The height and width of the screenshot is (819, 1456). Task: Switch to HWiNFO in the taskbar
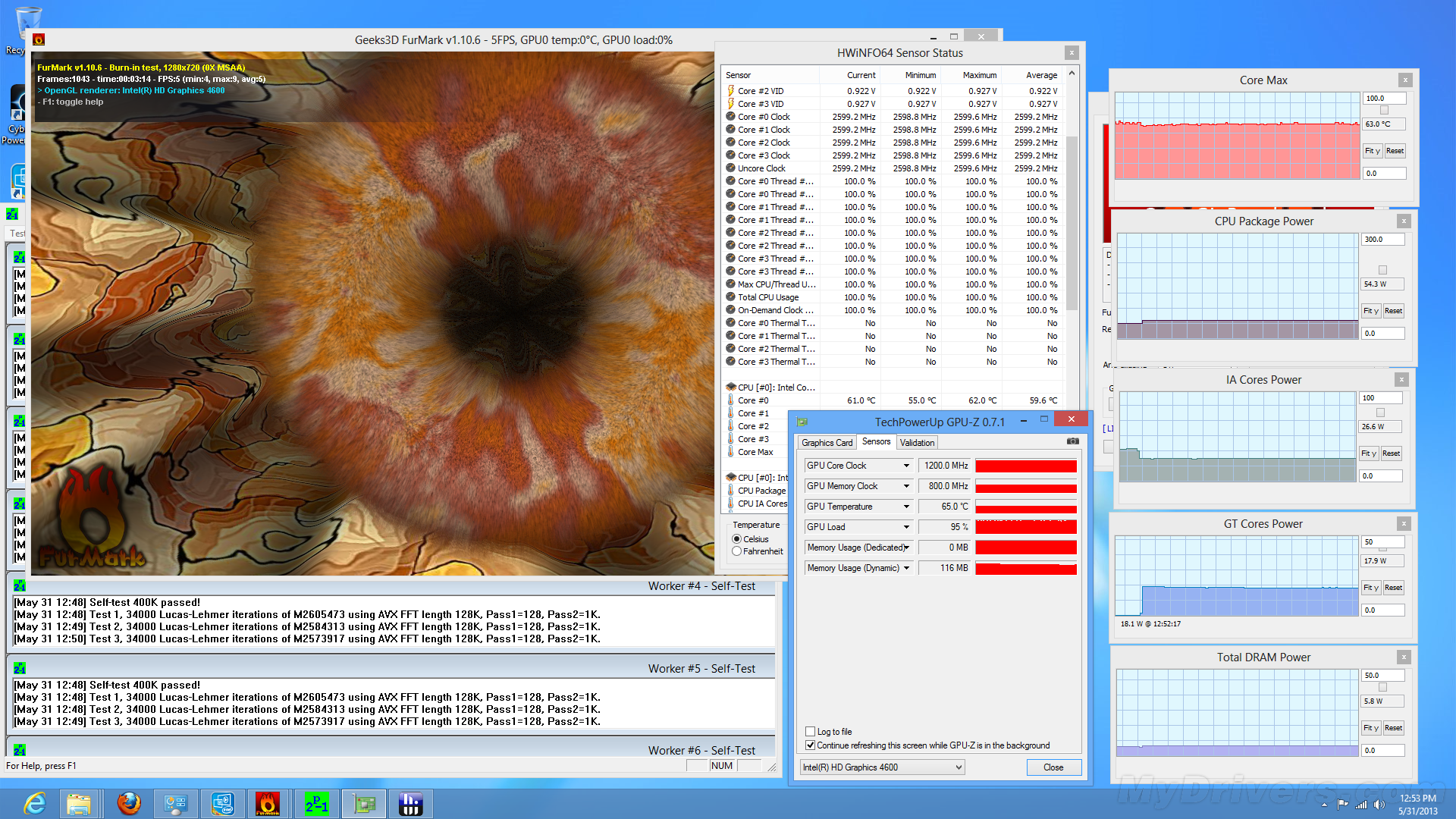[x=410, y=803]
